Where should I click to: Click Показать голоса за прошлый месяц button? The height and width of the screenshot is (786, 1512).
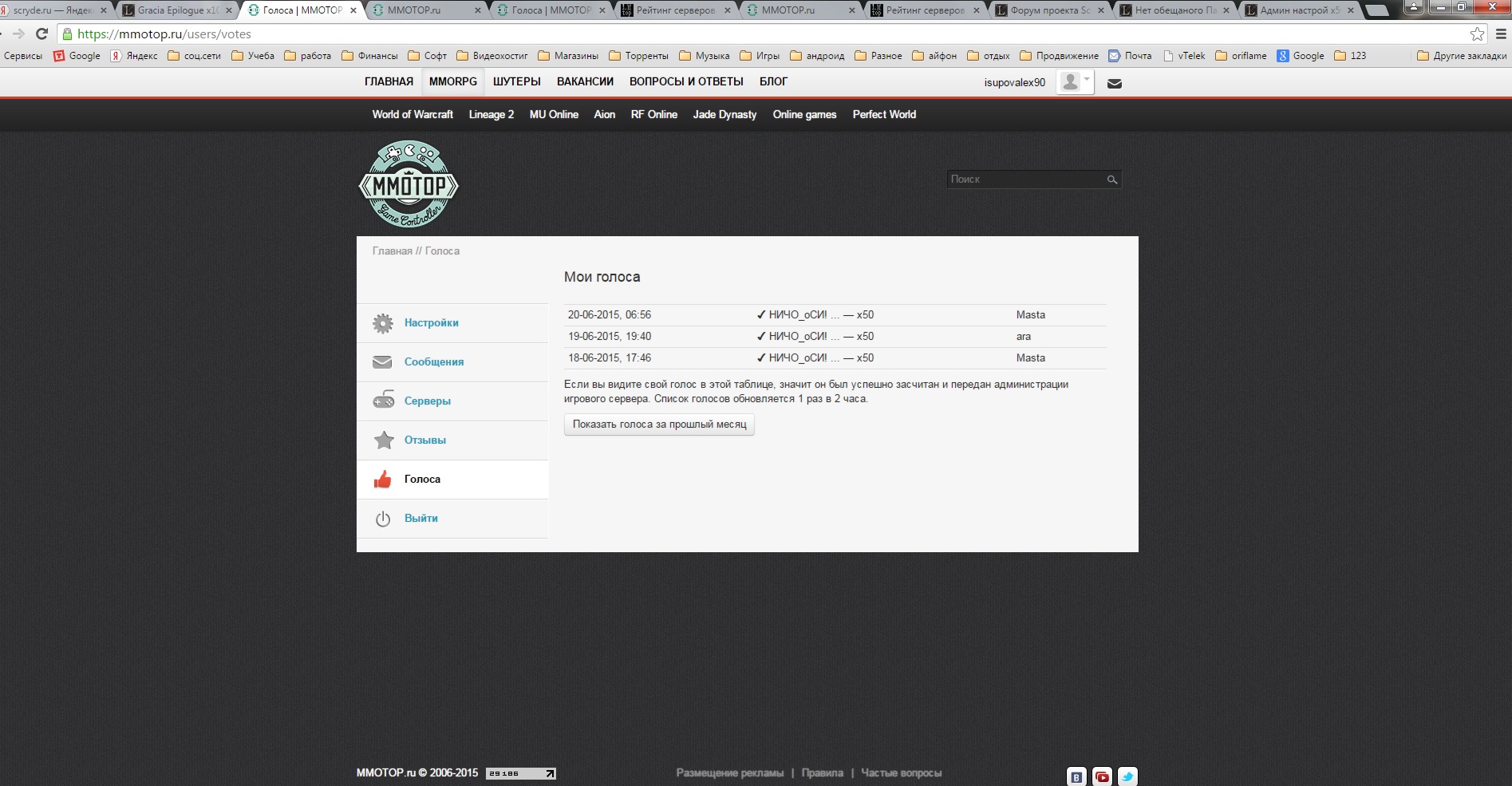coord(659,425)
